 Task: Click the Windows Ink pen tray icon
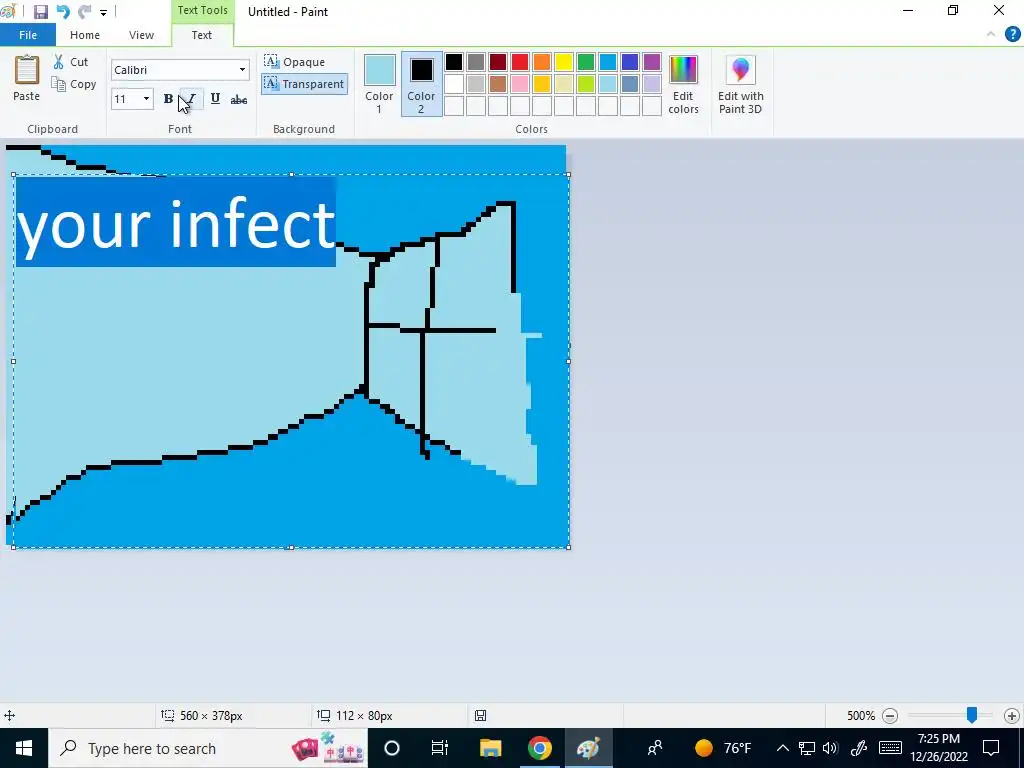pyautogui.click(x=858, y=748)
